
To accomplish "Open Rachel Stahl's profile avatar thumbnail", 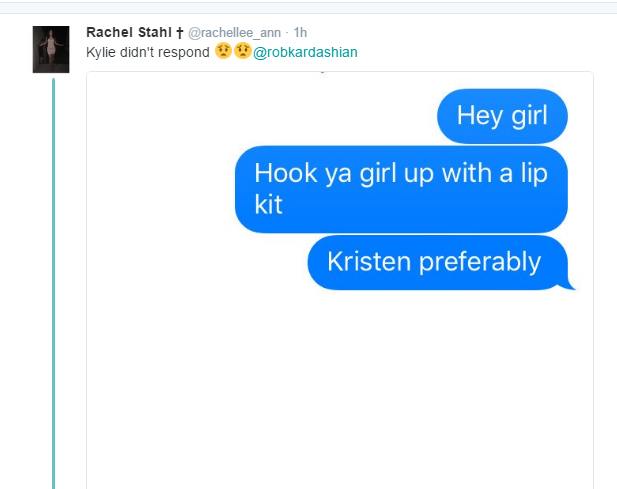I will pos(51,49).
